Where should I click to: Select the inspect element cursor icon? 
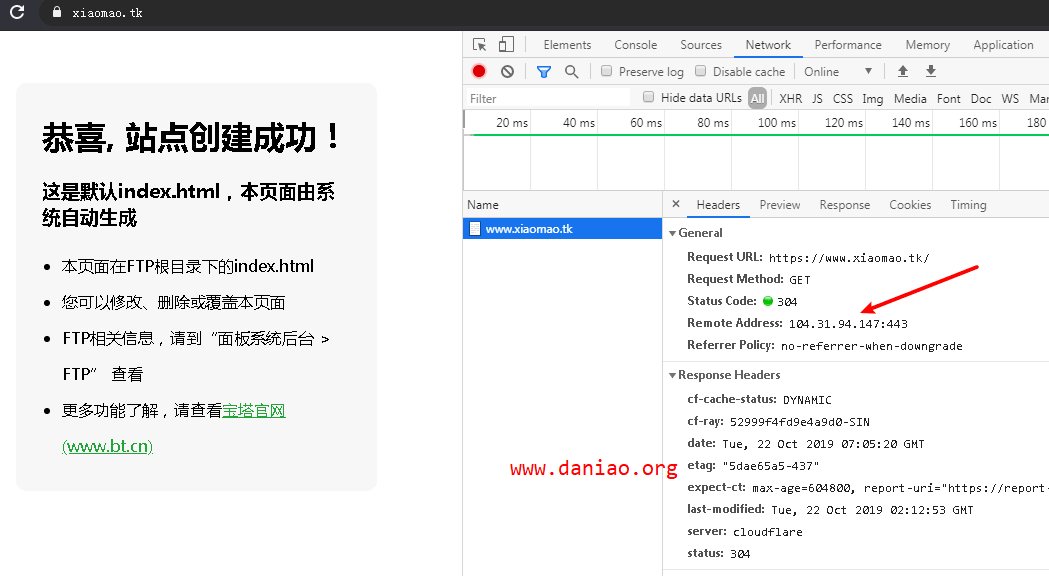tap(479, 44)
